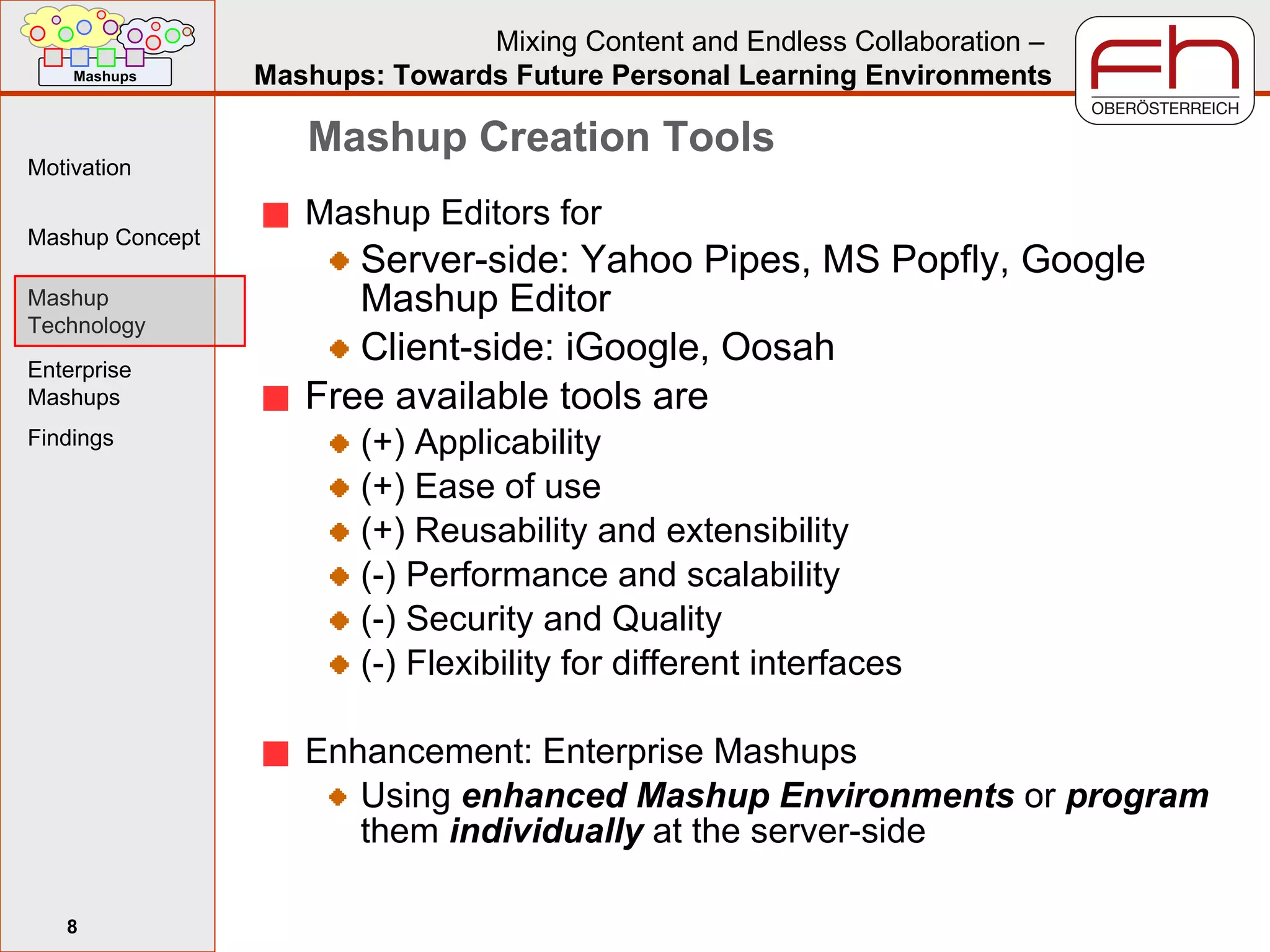The height and width of the screenshot is (952, 1270).
Task: Click the red square bullet beside Free available tools
Action: click(x=275, y=399)
